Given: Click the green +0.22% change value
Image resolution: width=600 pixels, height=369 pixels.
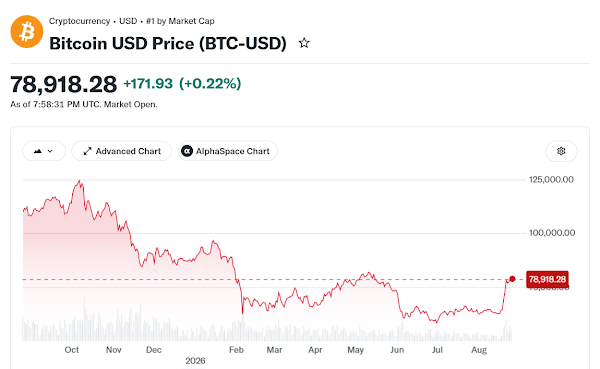Looking at the screenshot, I should pyautogui.click(x=210, y=83).
